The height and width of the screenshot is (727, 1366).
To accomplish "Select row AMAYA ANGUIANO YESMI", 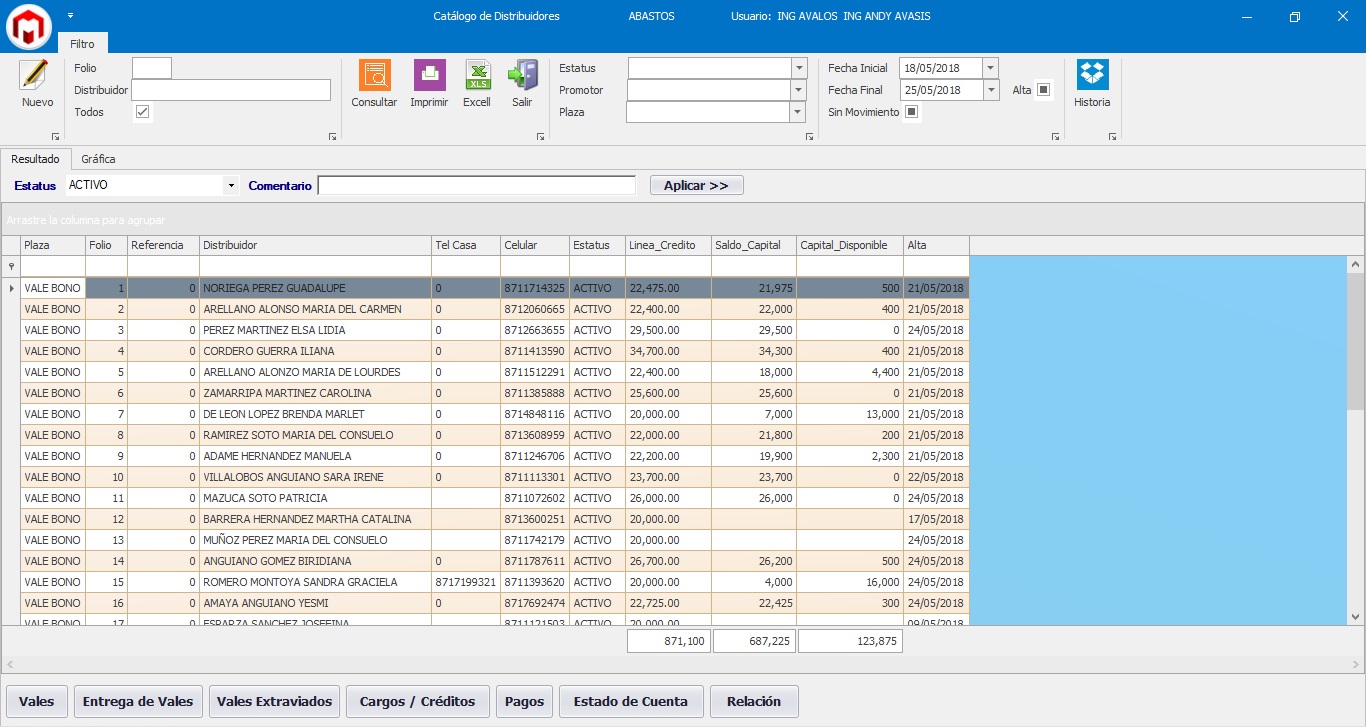I will pyautogui.click(x=495, y=603).
